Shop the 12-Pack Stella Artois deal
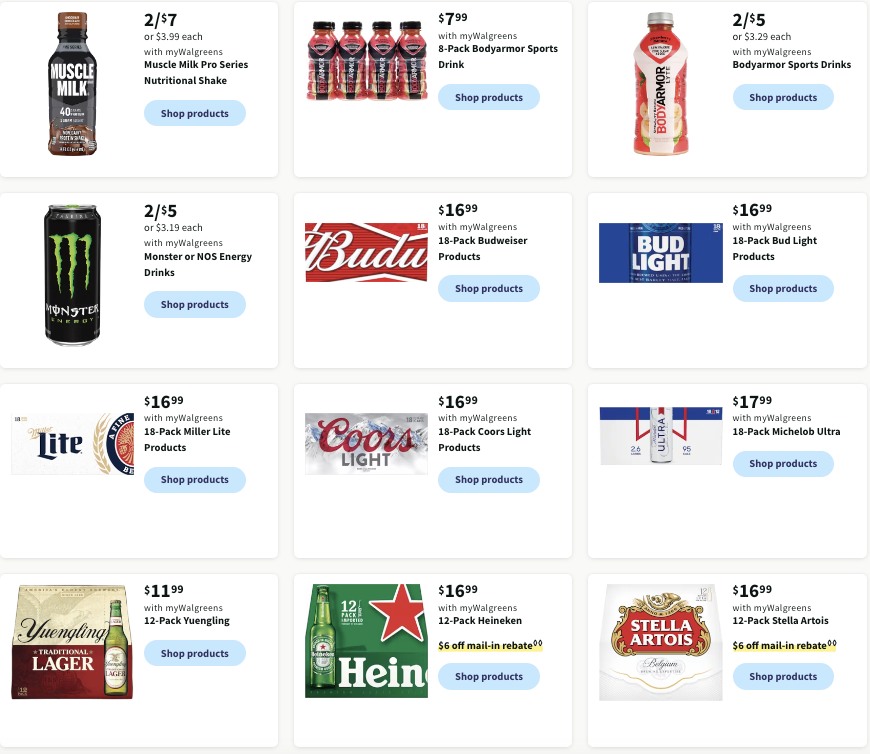The image size is (870, 754). [x=783, y=676]
